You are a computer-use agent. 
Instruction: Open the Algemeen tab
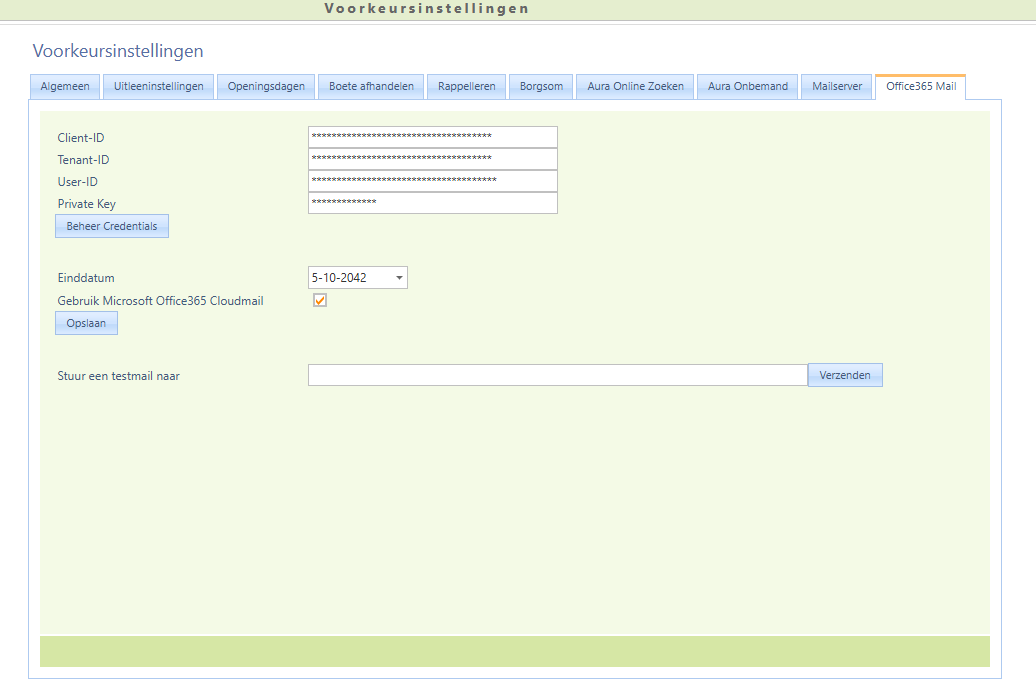[x=65, y=86]
